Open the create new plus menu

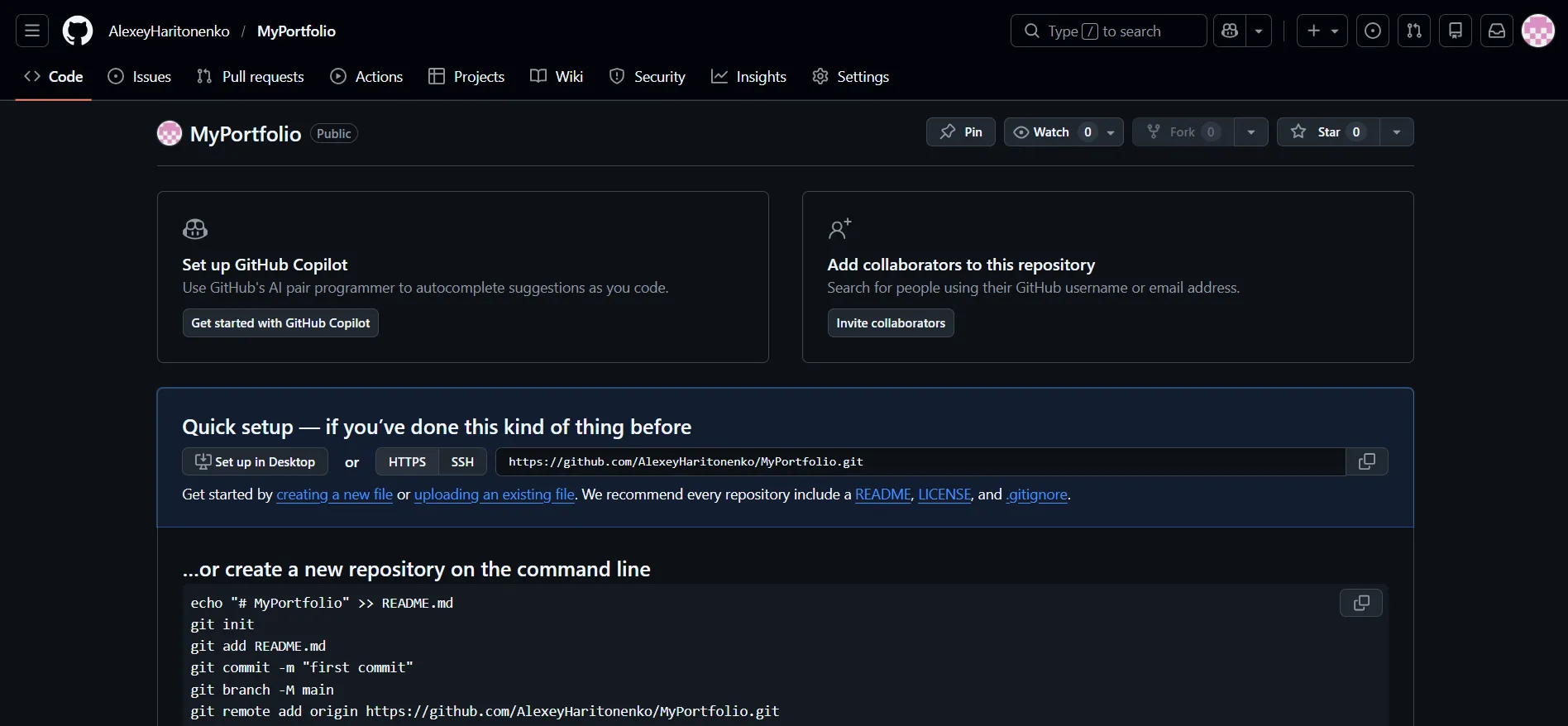[x=1322, y=31]
